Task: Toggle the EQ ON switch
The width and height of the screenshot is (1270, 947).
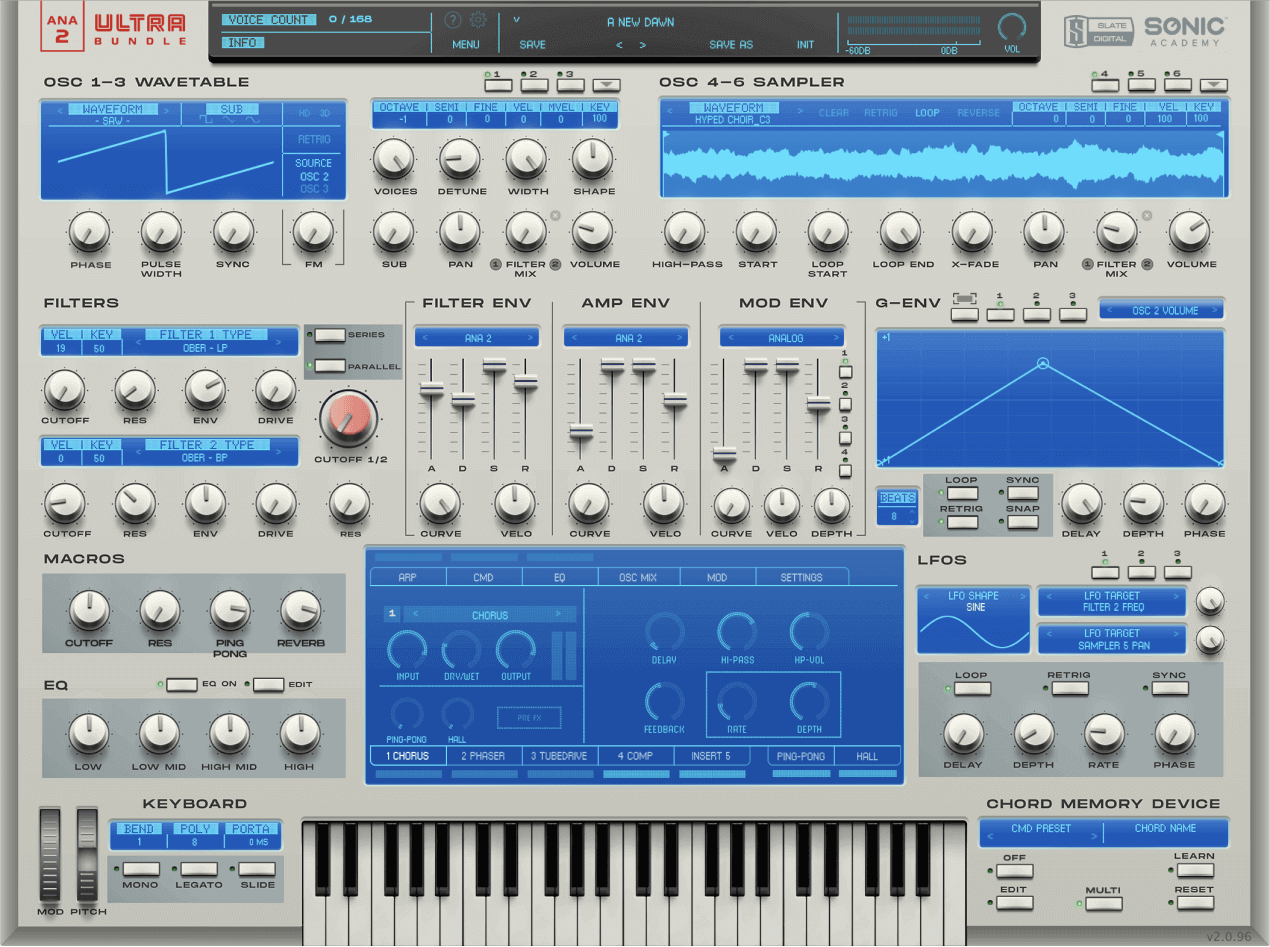Action: (182, 685)
